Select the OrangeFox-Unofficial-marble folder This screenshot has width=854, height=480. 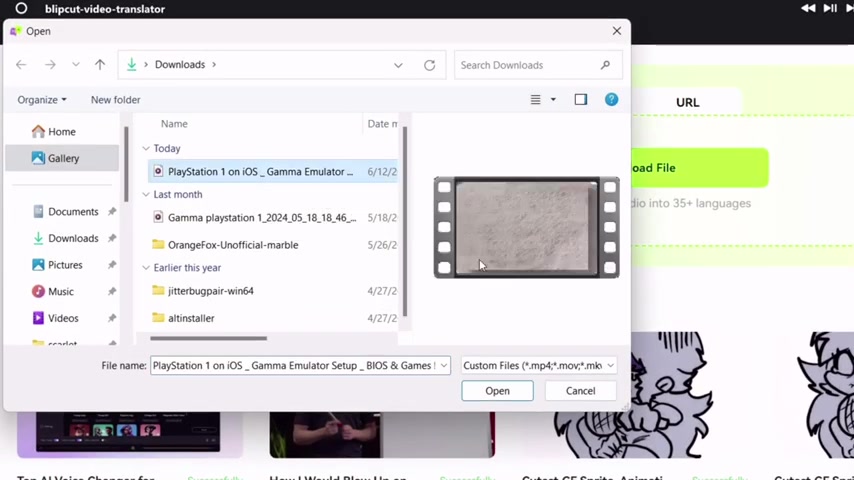tap(273, 245)
